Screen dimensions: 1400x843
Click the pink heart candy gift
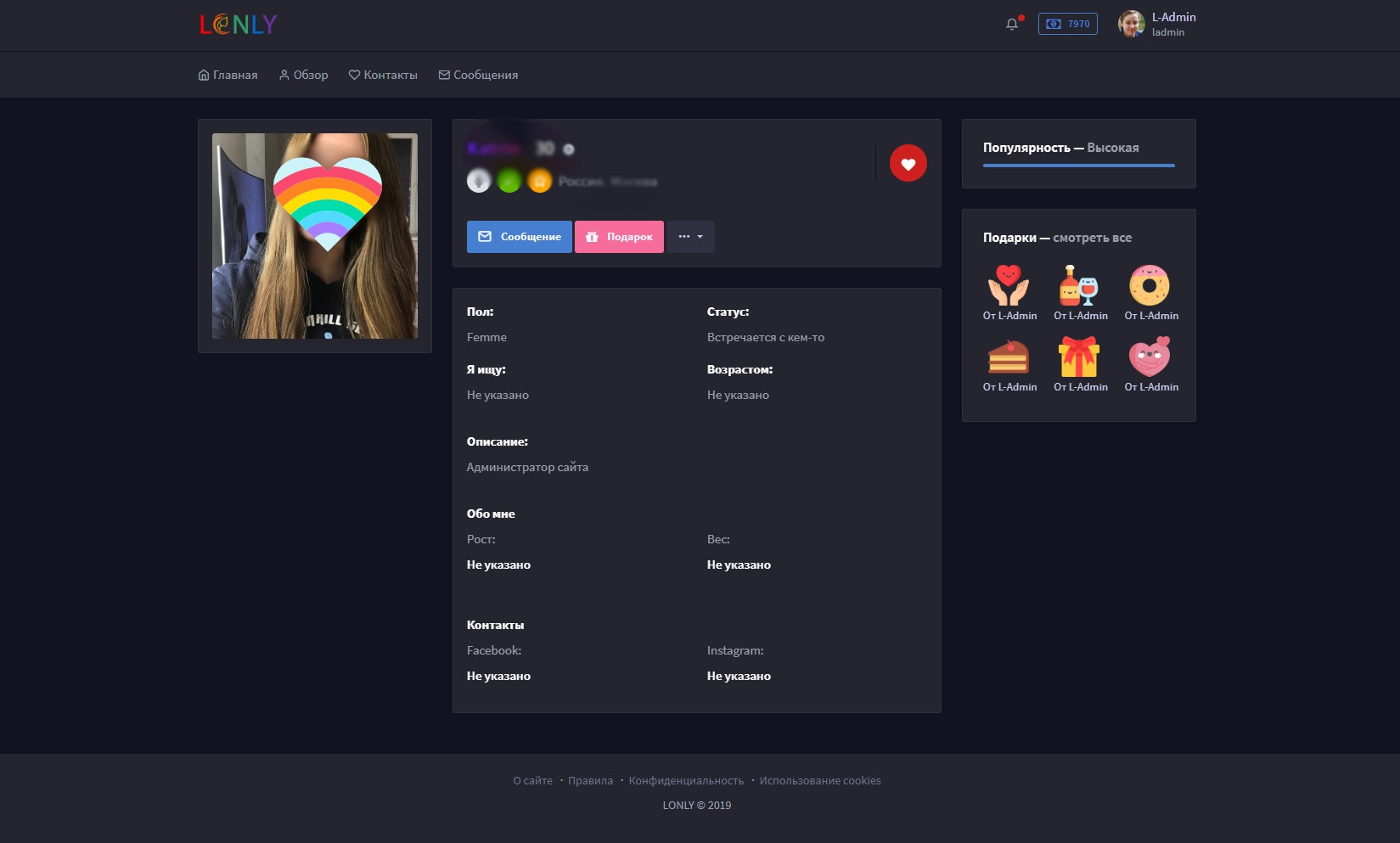(x=1150, y=357)
